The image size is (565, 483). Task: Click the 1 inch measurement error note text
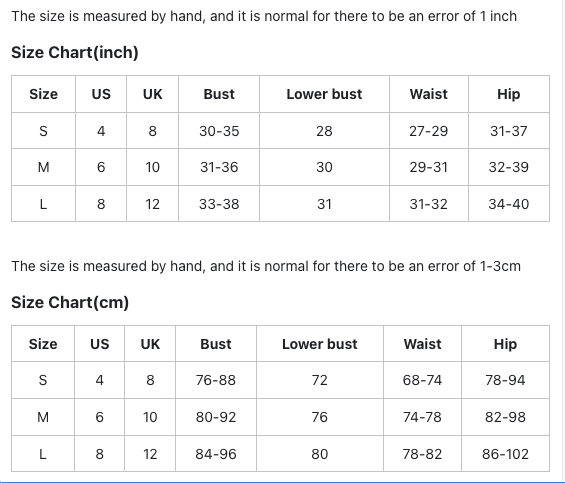(264, 17)
